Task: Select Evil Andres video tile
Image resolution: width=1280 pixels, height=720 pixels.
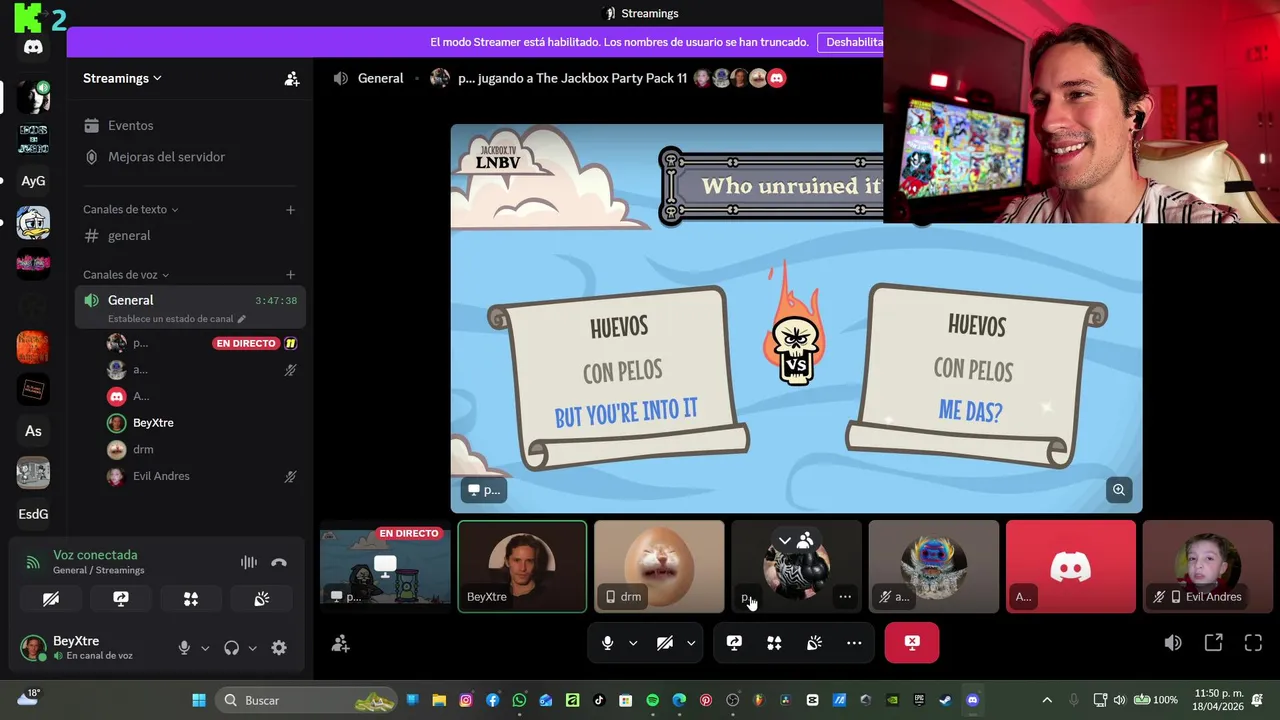Action: point(1208,566)
